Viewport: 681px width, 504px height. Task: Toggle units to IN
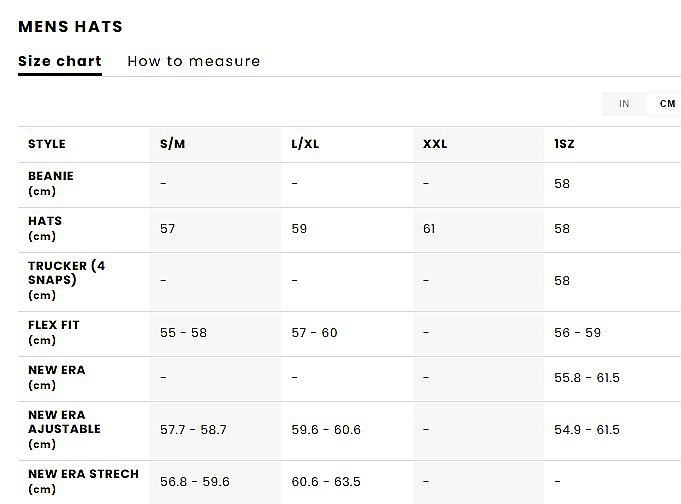point(624,104)
